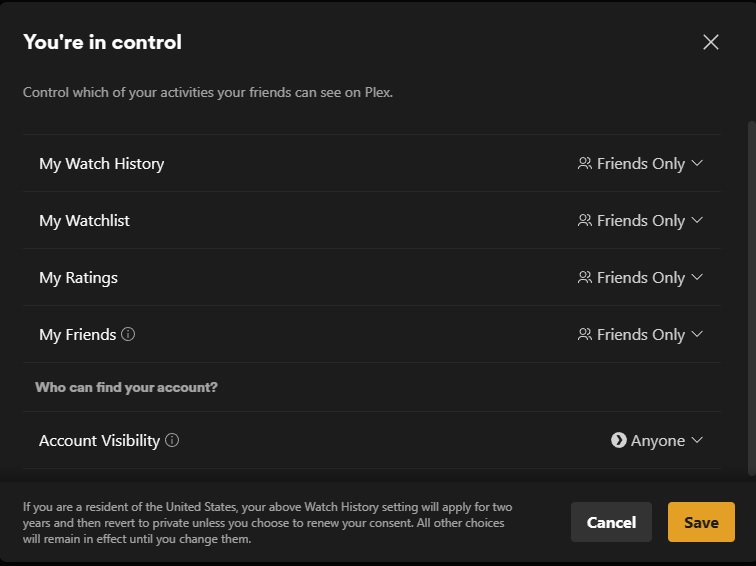Close the You're in control dialog
This screenshot has height=566, width=756.
pyautogui.click(x=711, y=42)
